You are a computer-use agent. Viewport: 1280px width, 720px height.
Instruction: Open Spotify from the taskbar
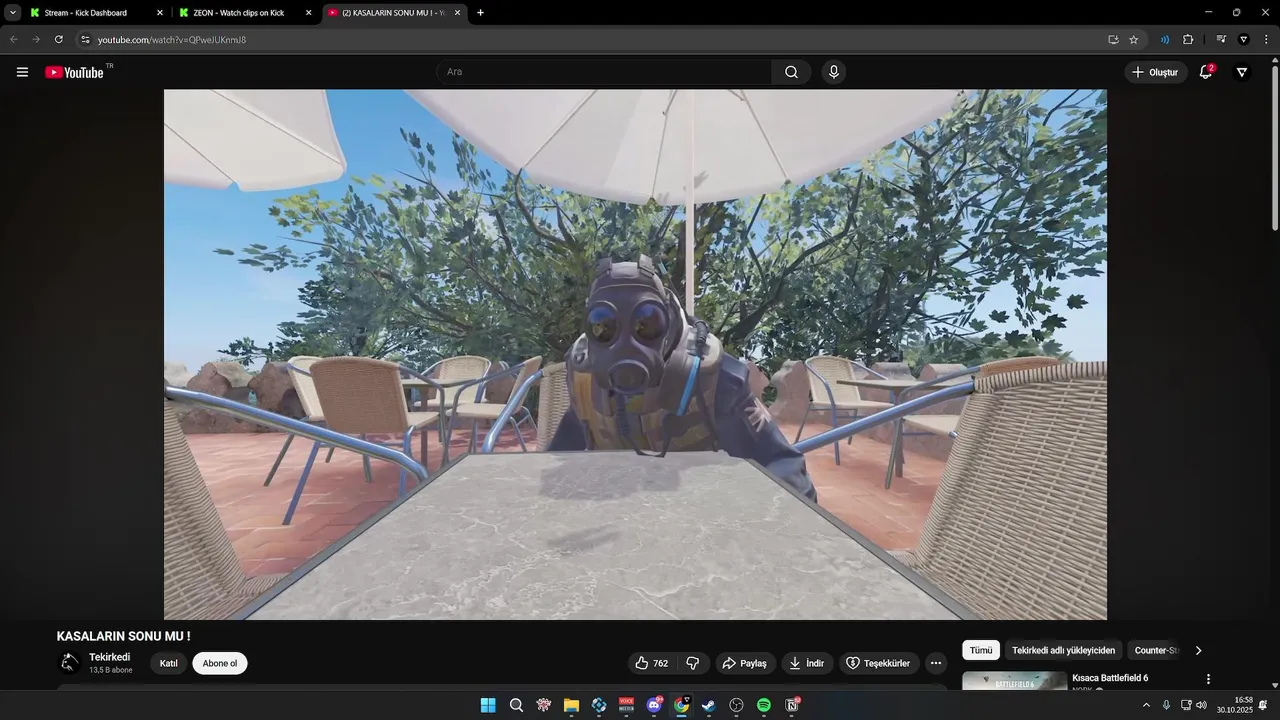click(x=764, y=705)
